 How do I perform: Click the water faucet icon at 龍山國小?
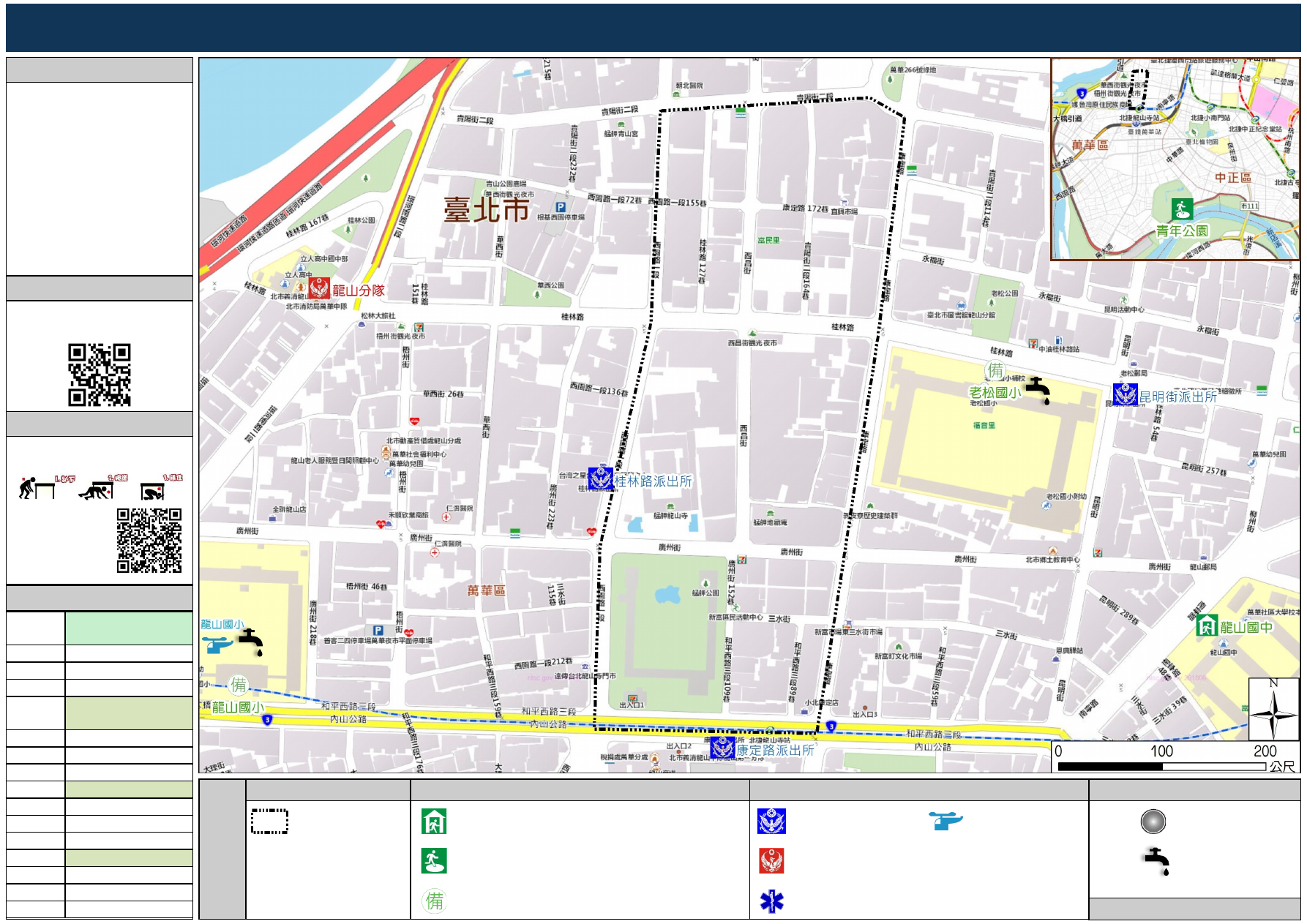[251, 642]
